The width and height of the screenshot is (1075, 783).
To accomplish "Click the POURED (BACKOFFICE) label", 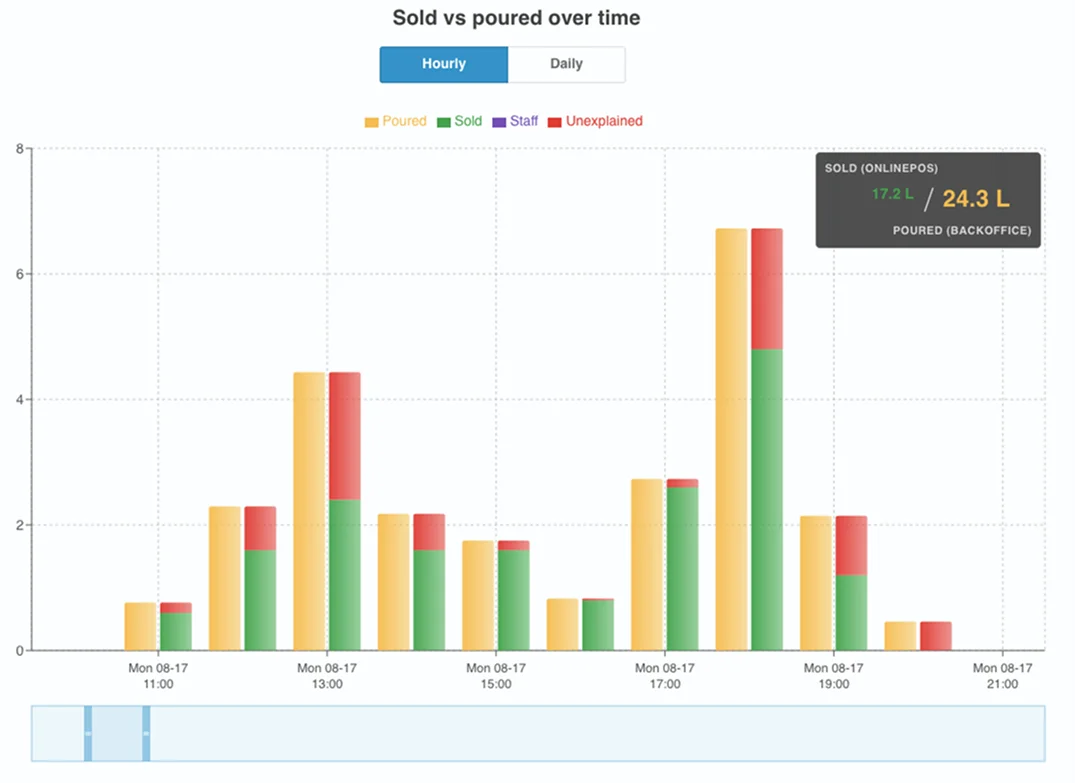I will [962, 230].
